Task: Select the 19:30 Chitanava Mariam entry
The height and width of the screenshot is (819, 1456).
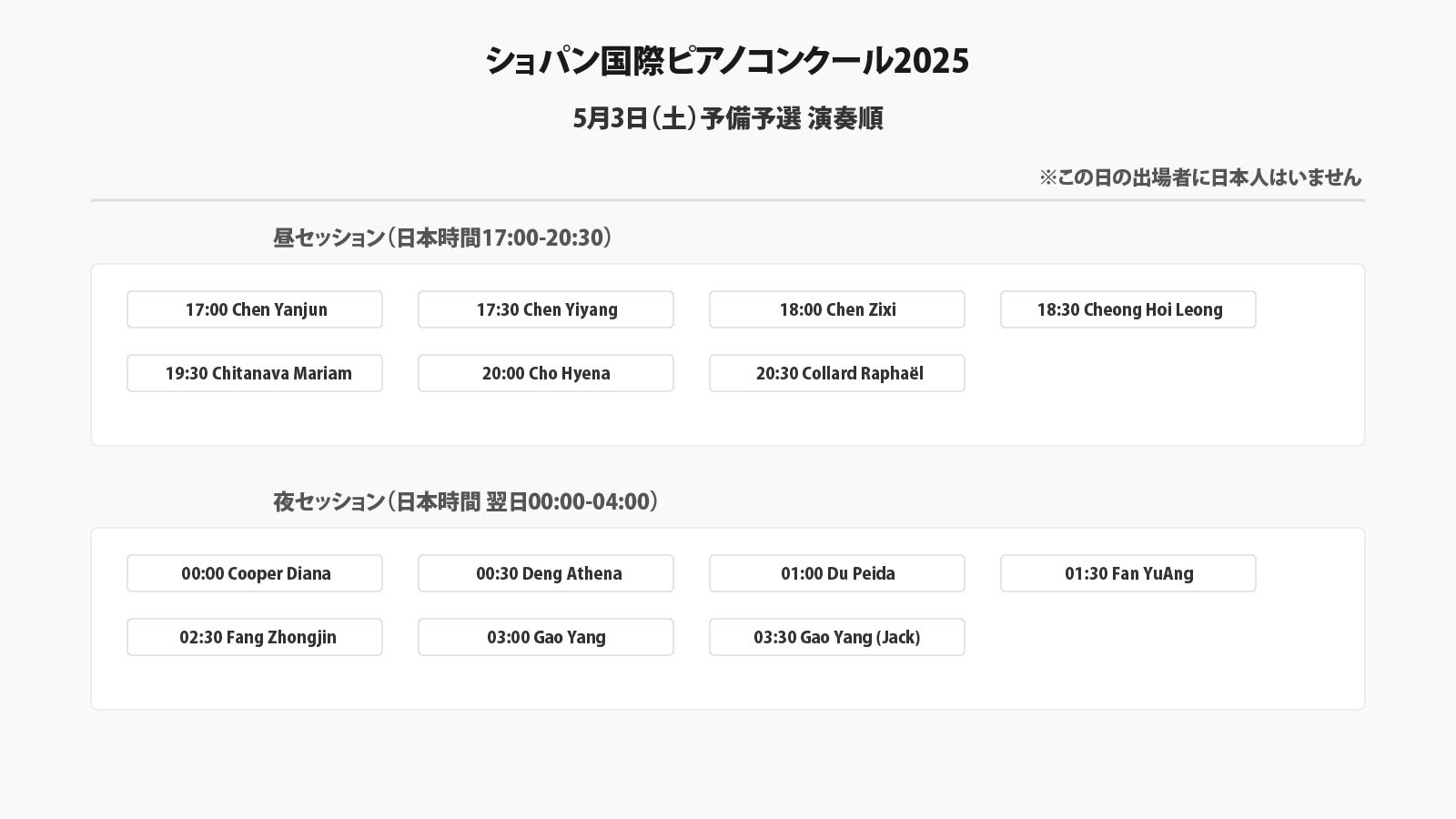Action: tap(255, 373)
